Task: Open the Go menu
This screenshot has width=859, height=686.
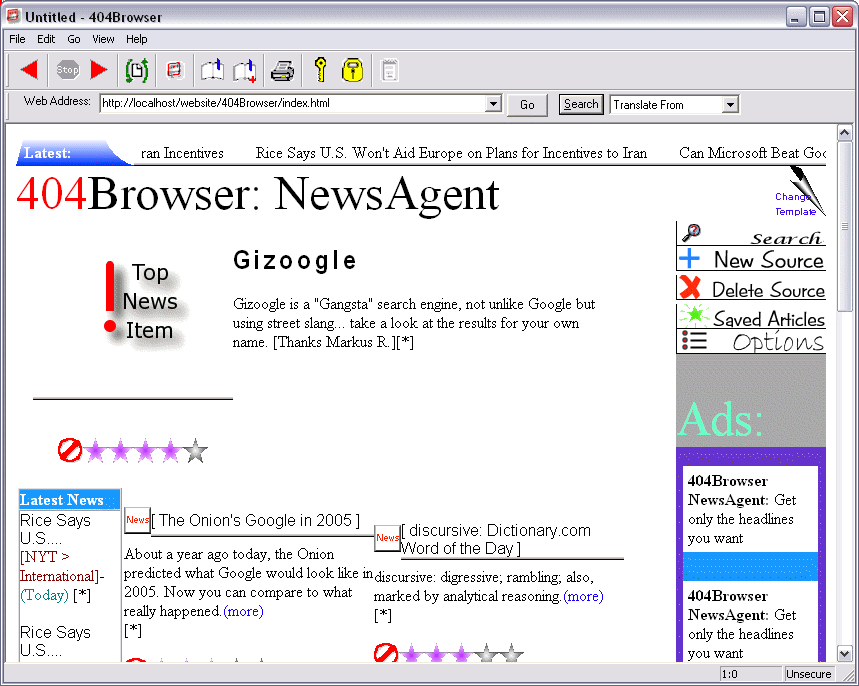Action: [x=74, y=39]
